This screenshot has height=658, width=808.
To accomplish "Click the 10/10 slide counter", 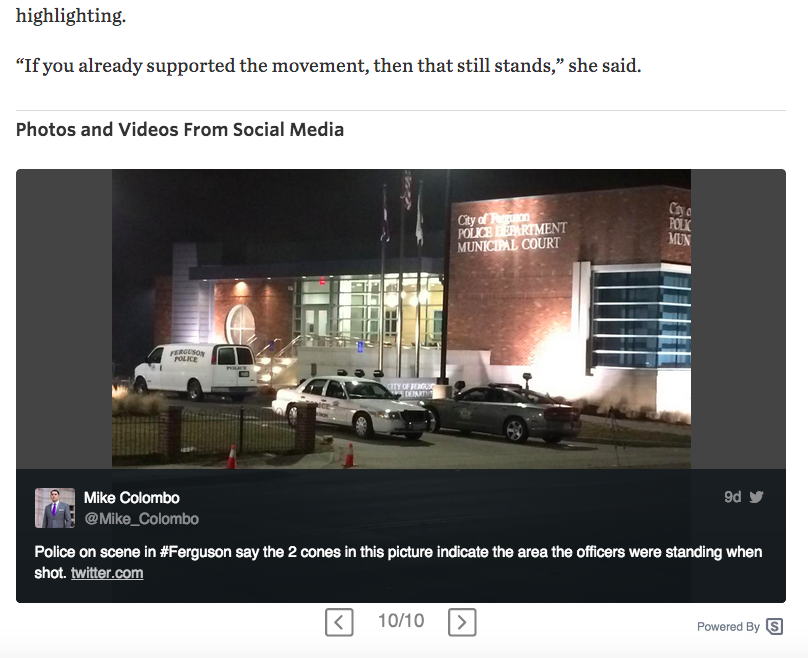I will coord(401,621).
